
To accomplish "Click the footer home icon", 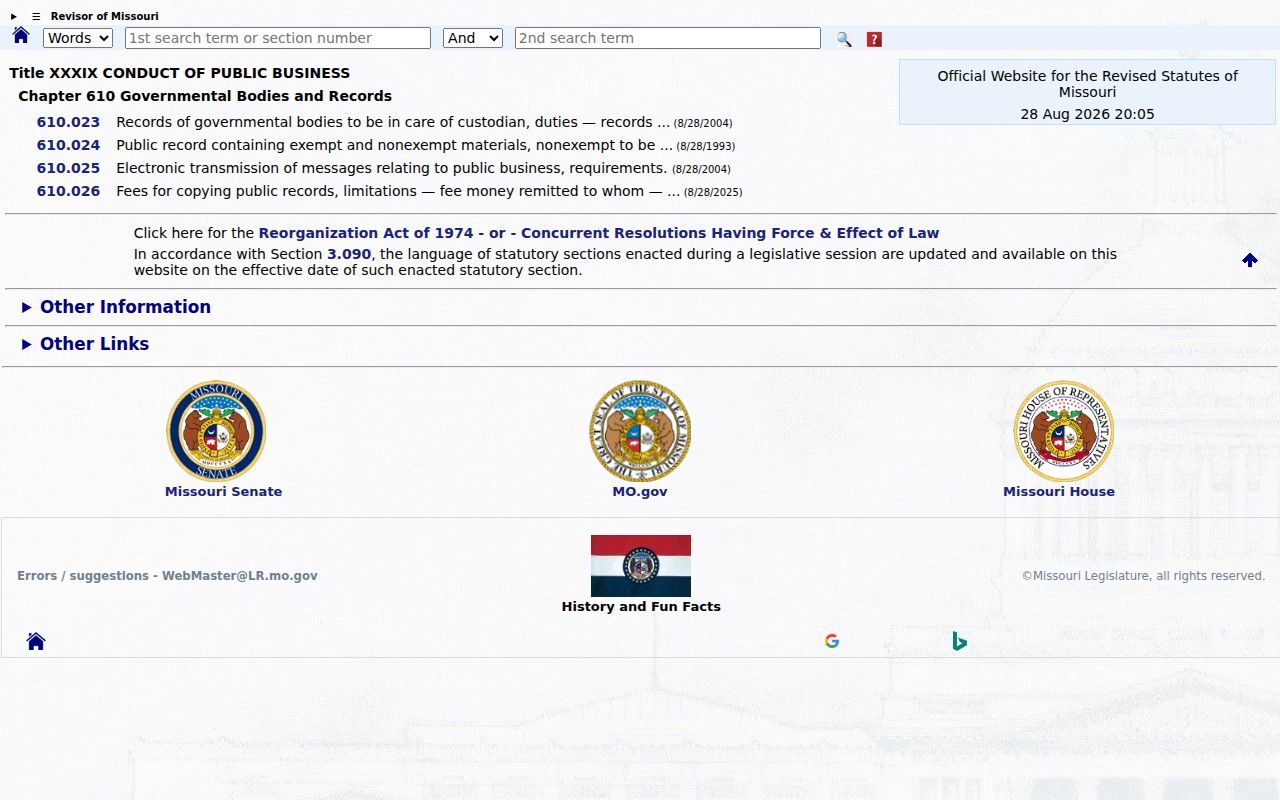I will (36, 641).
